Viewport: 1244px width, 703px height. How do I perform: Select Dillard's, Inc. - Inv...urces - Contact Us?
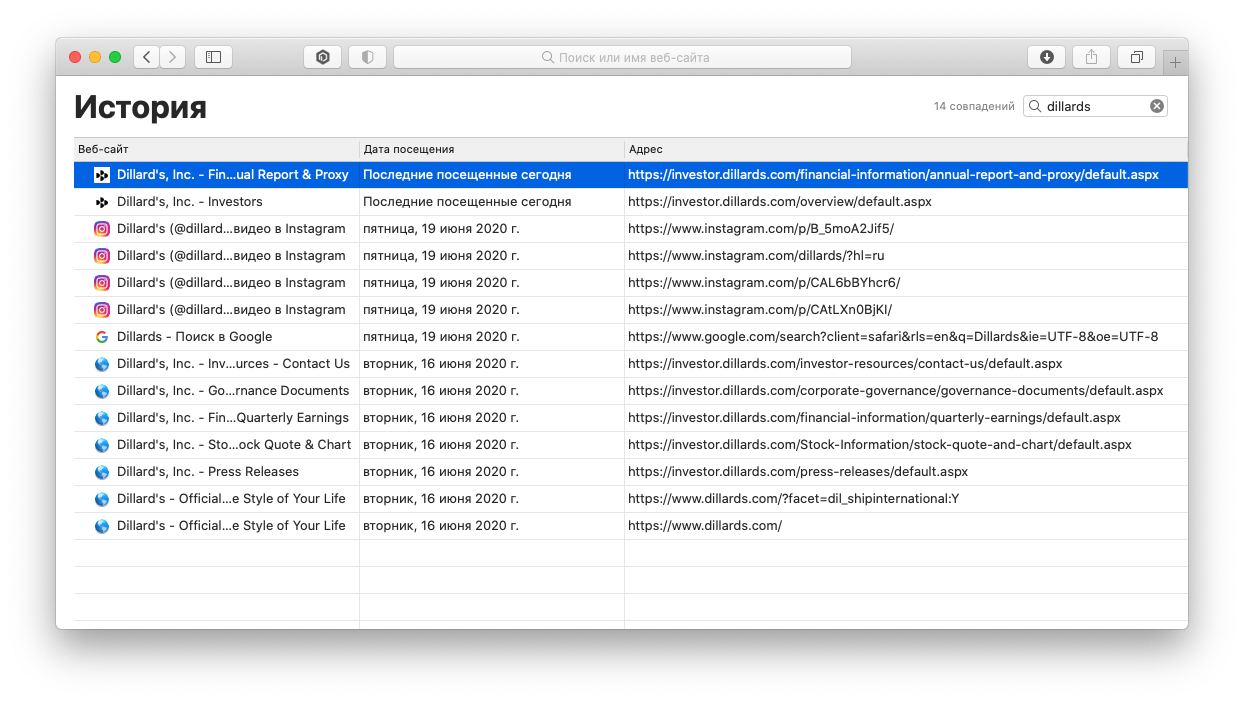[233, 364]
